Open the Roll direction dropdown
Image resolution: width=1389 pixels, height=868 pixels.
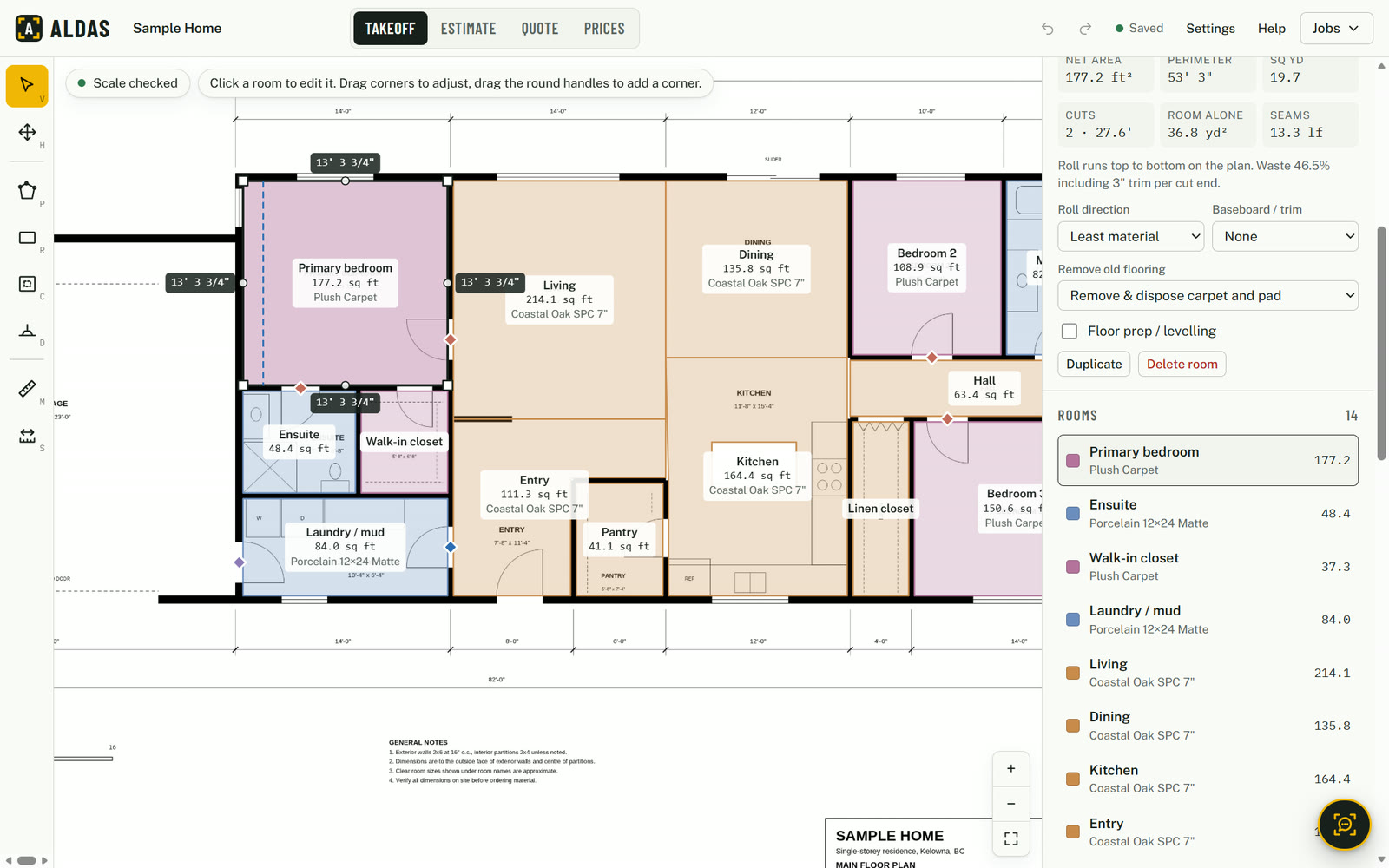click(1130, 237)
